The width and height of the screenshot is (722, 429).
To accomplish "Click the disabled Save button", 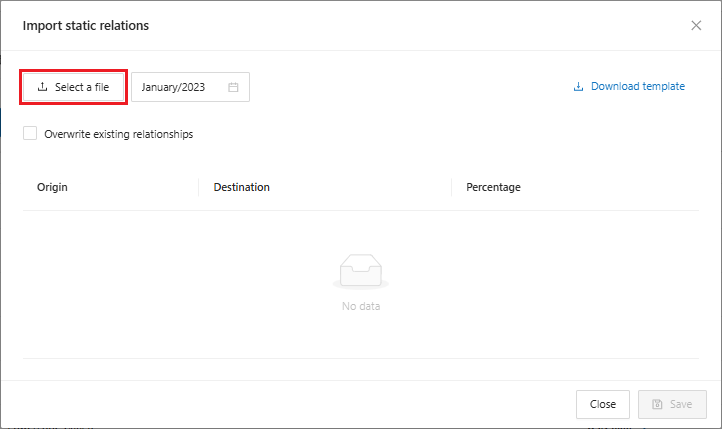I will click(x=672, y=404).
